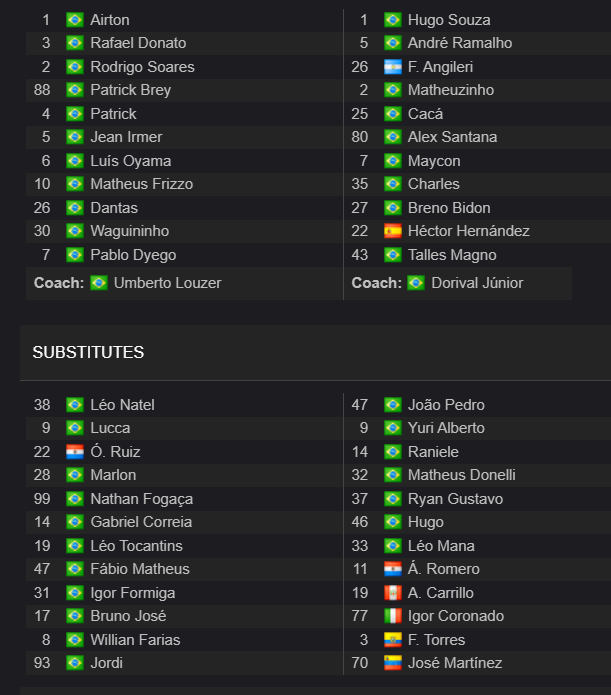Click the Brazil flag beside coach Umberto Louzer

pos(98,283)
